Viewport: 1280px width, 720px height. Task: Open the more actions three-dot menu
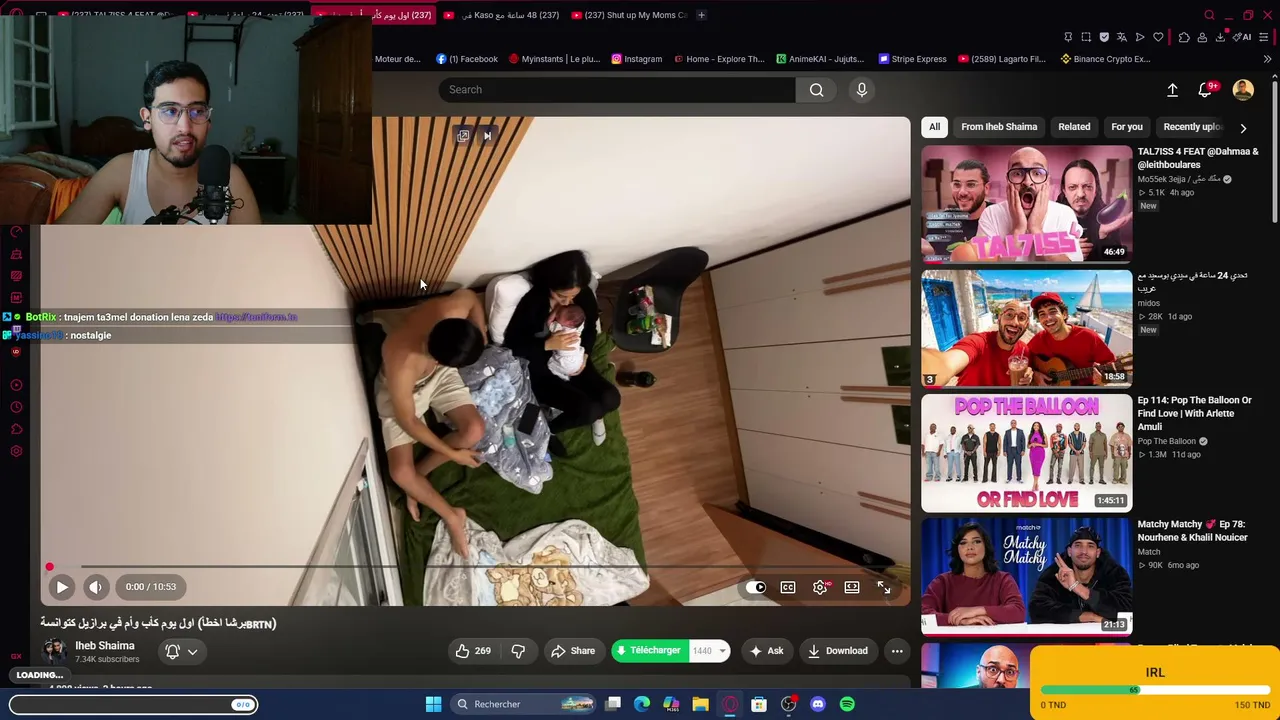(897, 651)
